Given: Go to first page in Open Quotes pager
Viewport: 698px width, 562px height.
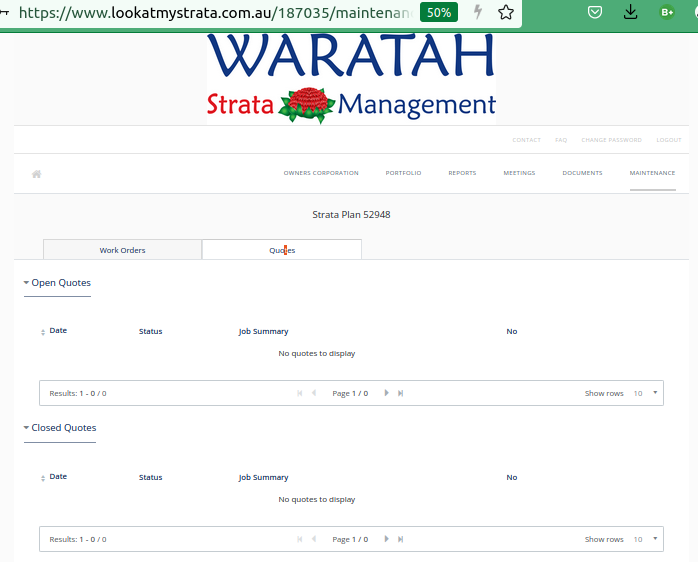Looking at the screenshot, I should [300, 393].
